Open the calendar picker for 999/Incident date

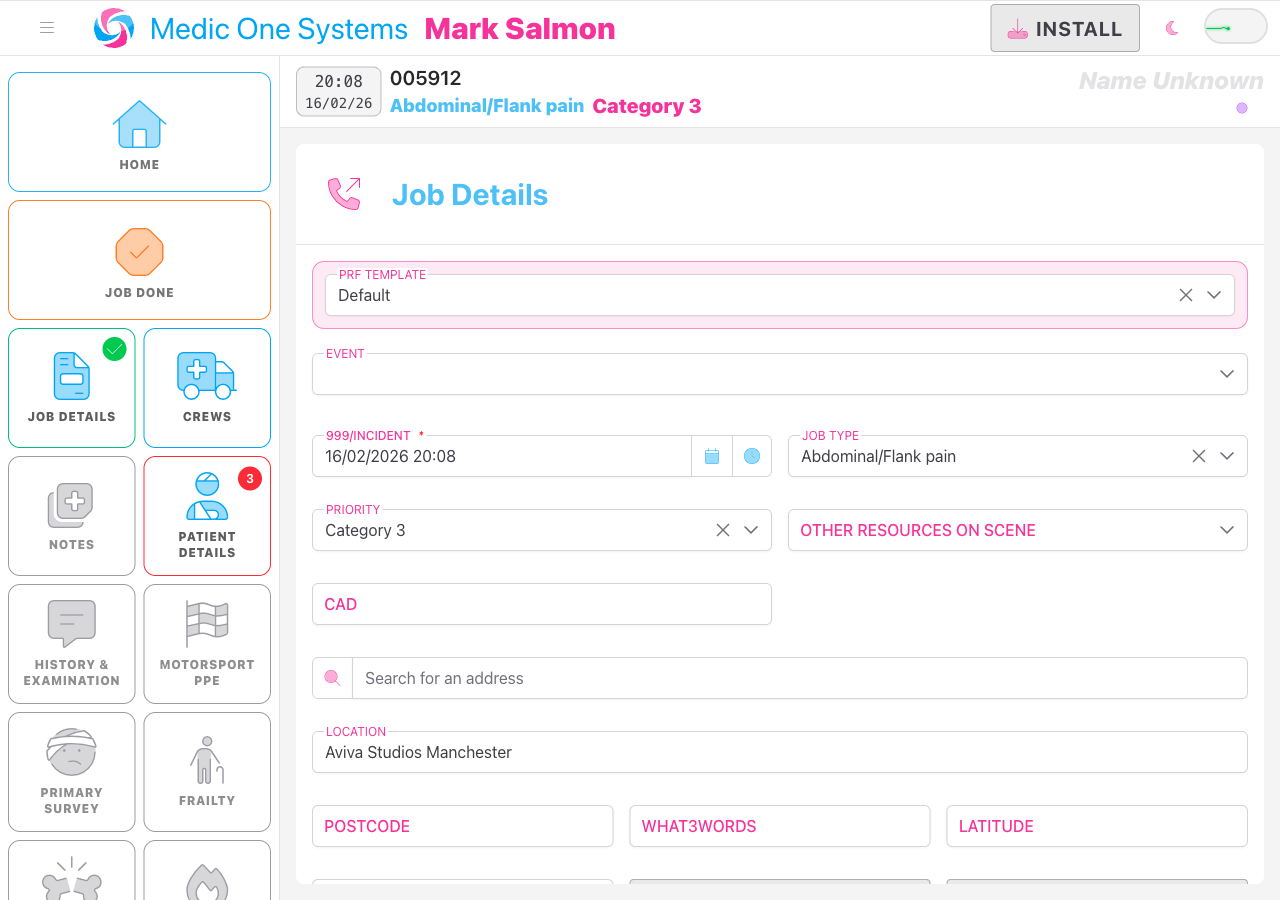[712, 456]
